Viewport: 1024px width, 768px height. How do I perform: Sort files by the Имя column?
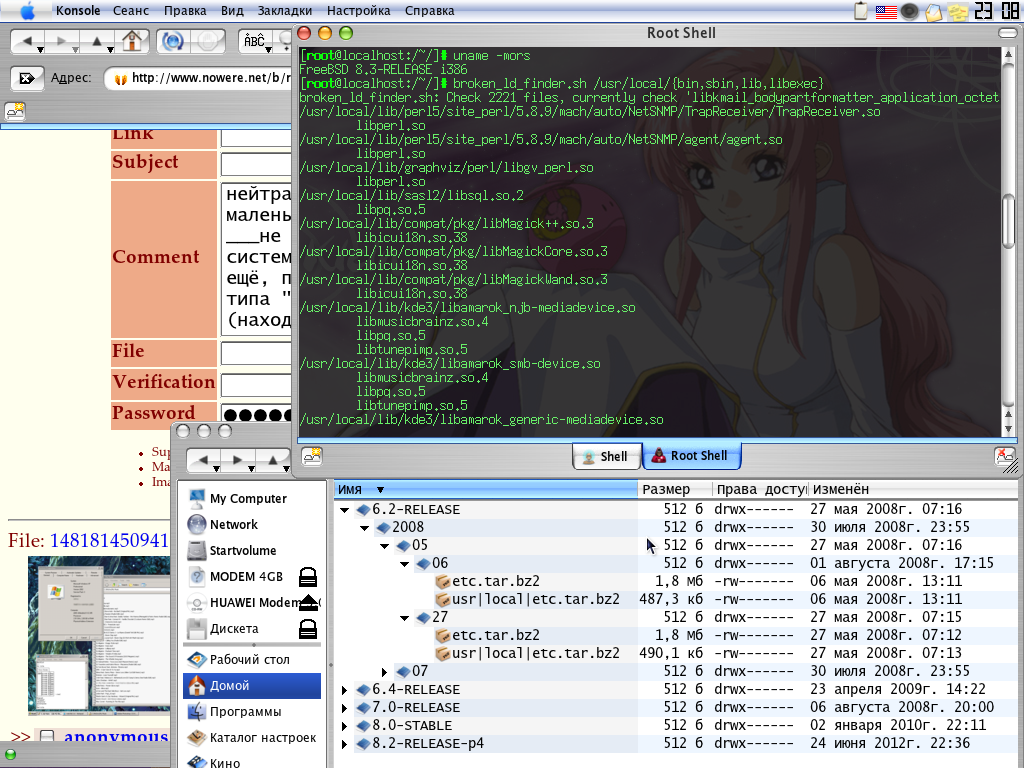coord(486,489)
